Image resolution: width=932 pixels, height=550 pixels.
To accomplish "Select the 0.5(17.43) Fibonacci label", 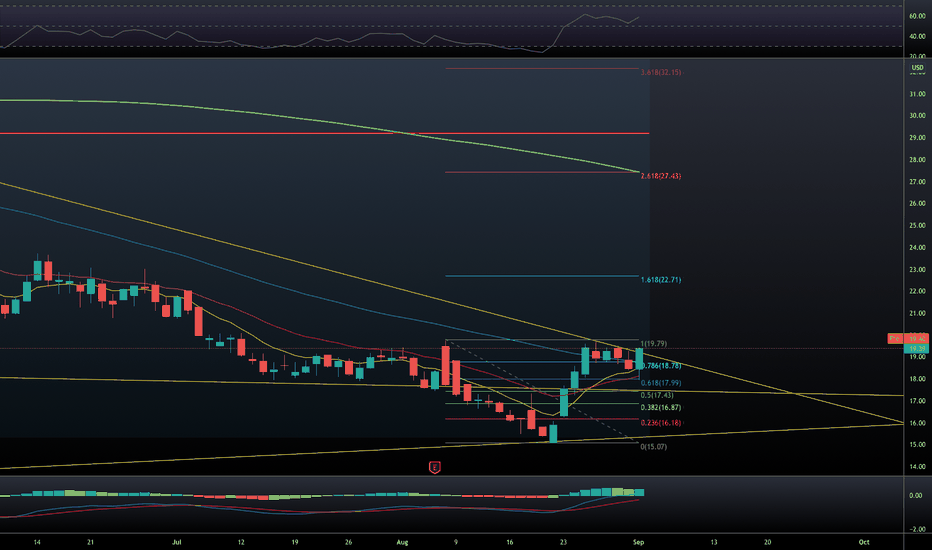I will (x=657, y=395).
